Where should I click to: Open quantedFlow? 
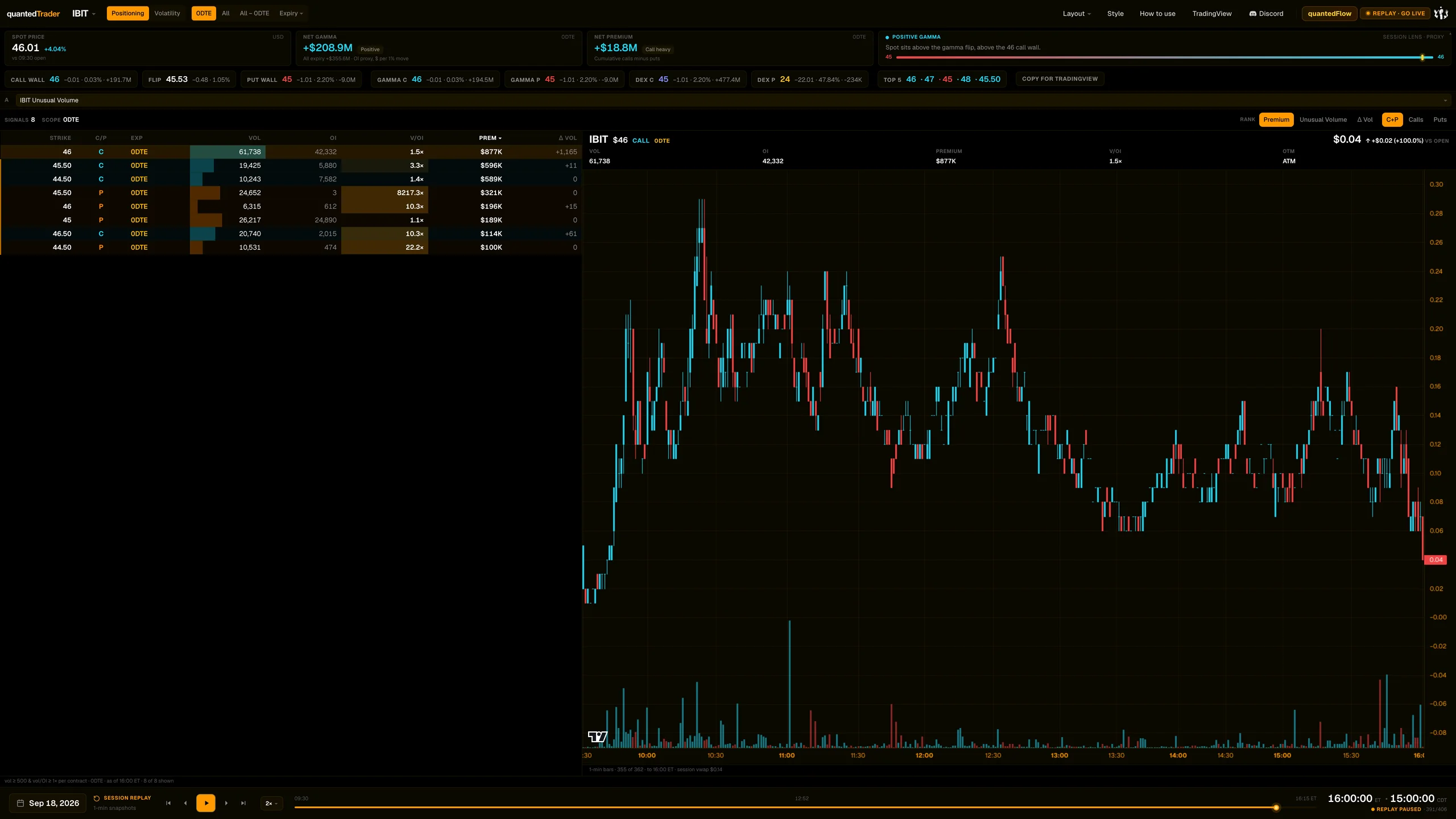[1329, 14]
